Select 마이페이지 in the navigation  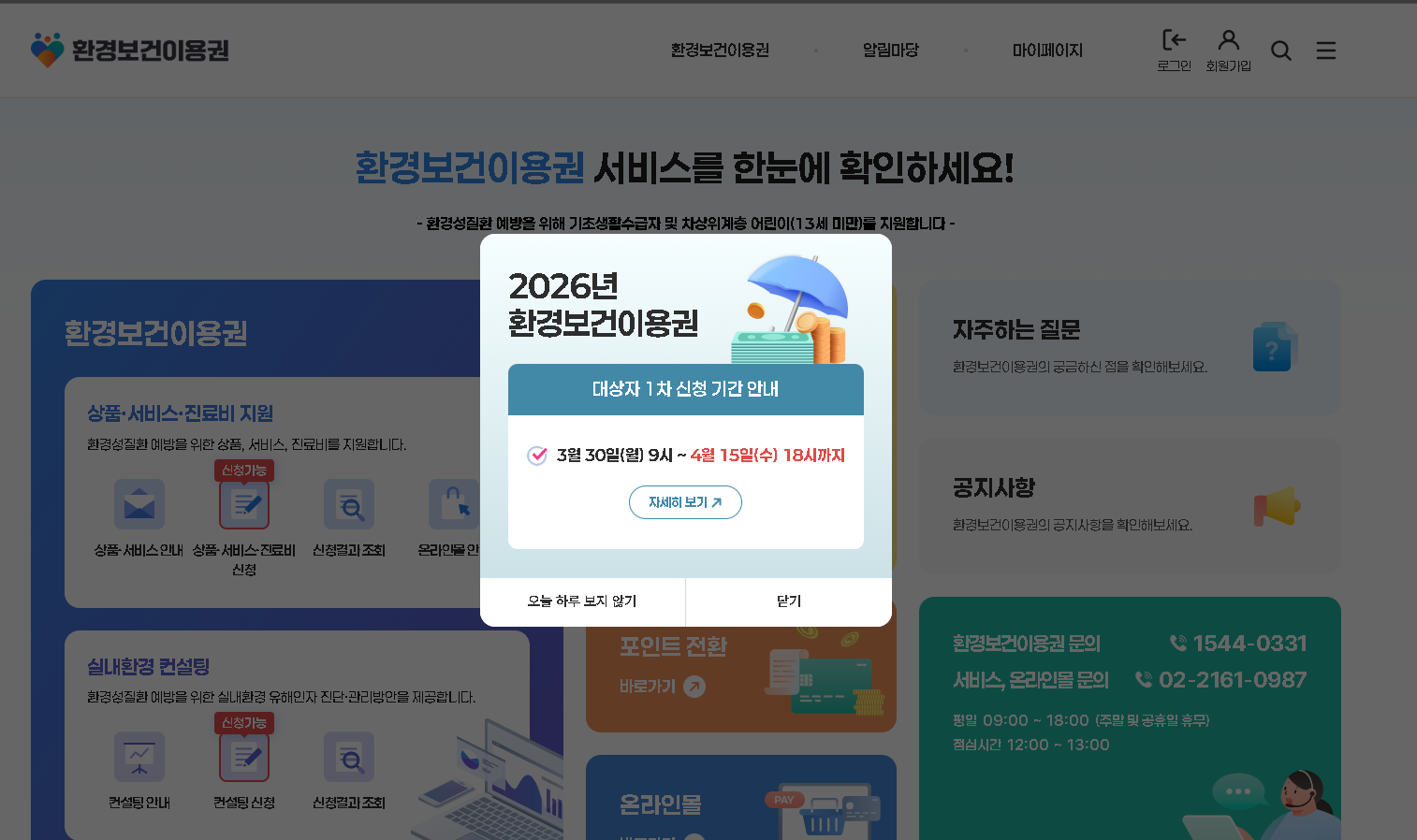pos(1048,51)
